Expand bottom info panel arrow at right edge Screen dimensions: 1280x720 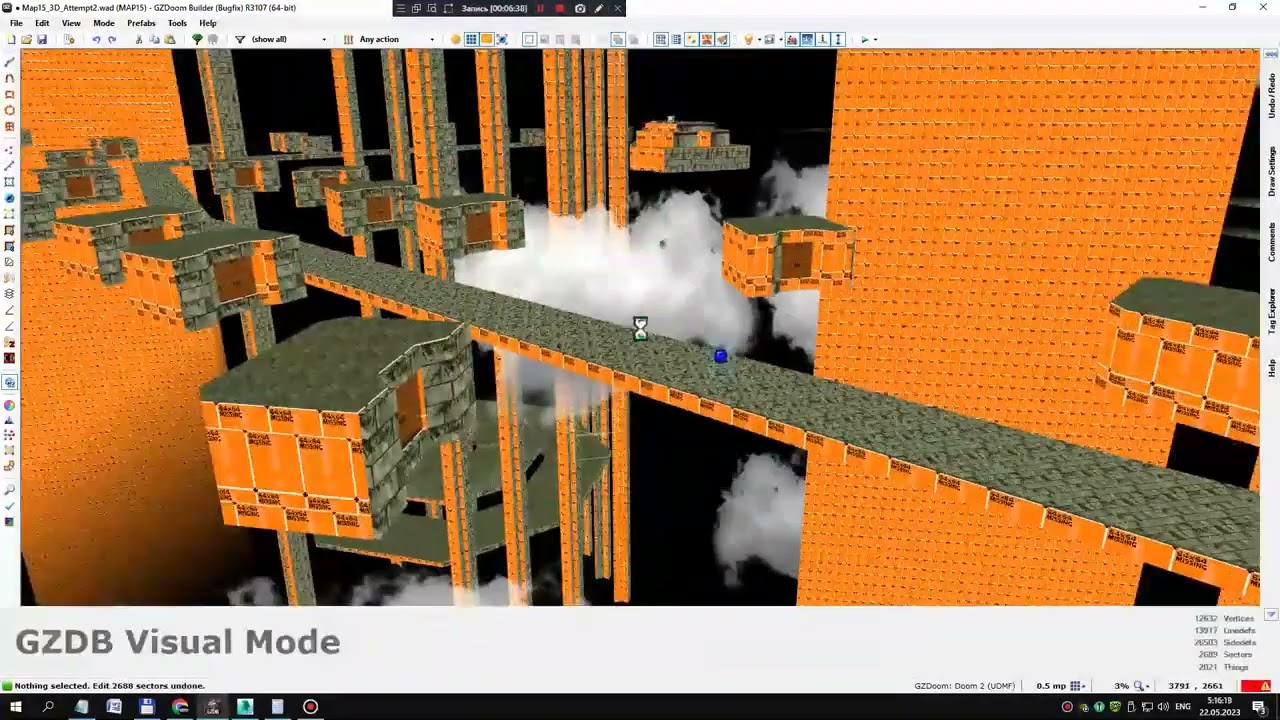[x=1271, y=615]
